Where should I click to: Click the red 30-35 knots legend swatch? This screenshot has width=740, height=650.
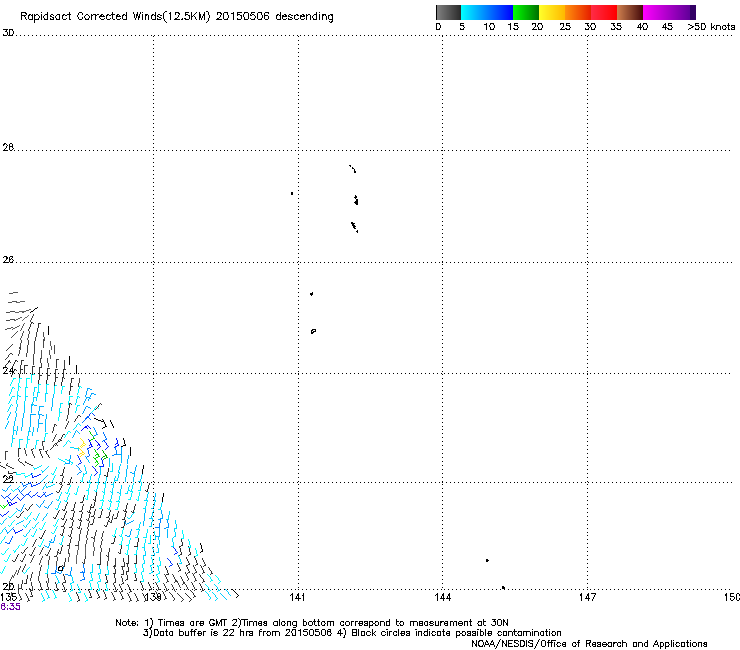(x=604, y=12)
